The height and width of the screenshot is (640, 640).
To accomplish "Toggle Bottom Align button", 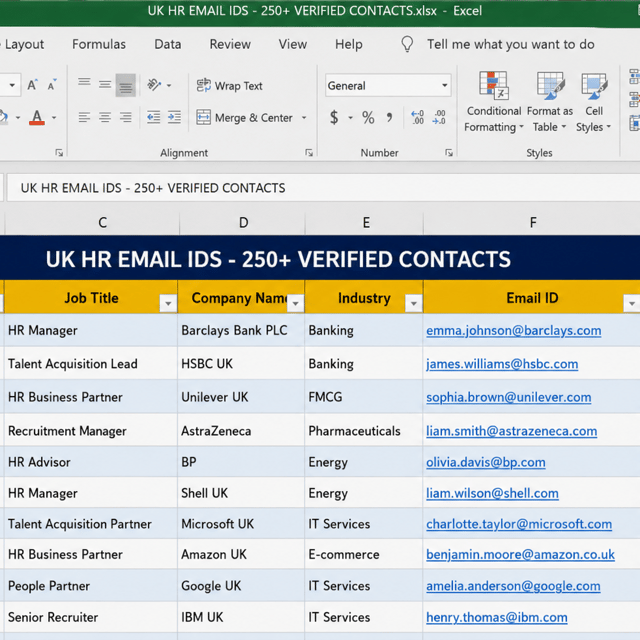I will [x=125, y=85].
